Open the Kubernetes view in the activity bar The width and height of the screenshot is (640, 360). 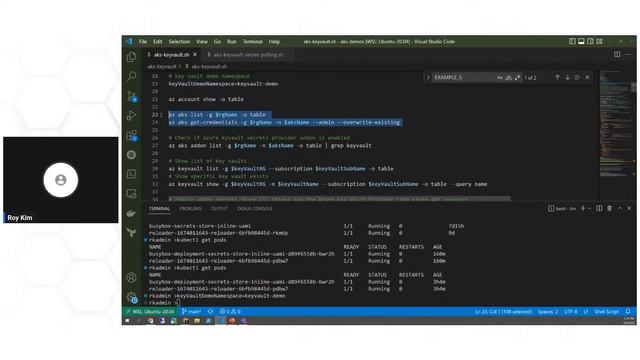[131, 155]
